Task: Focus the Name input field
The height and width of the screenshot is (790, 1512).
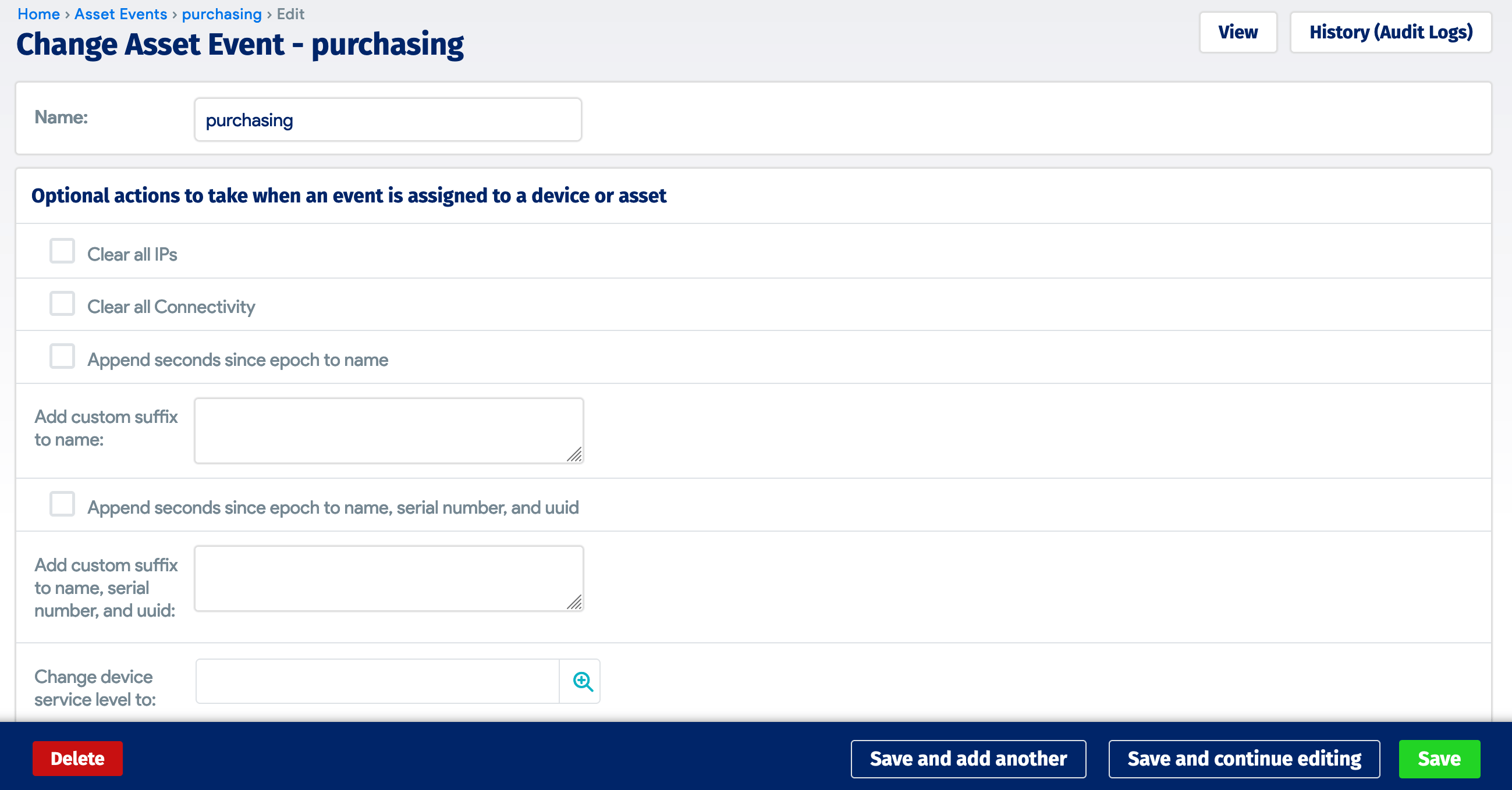Action: [388, 120]
